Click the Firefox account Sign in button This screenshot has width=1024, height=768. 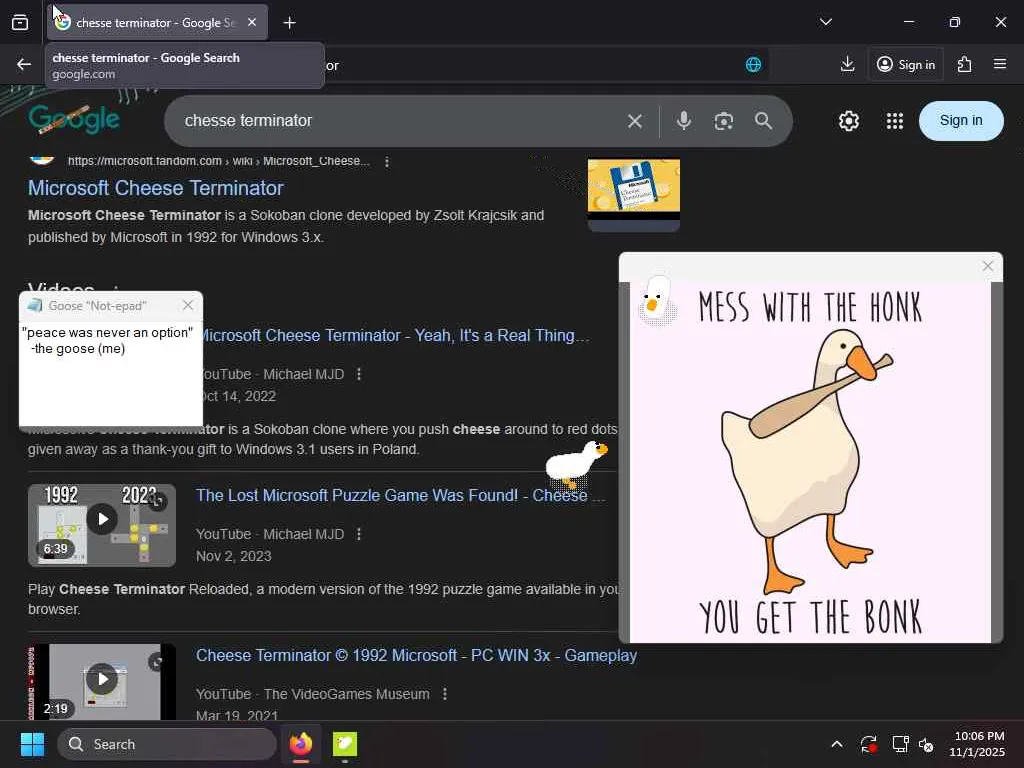pyautogui.click(x=906, y=64)
